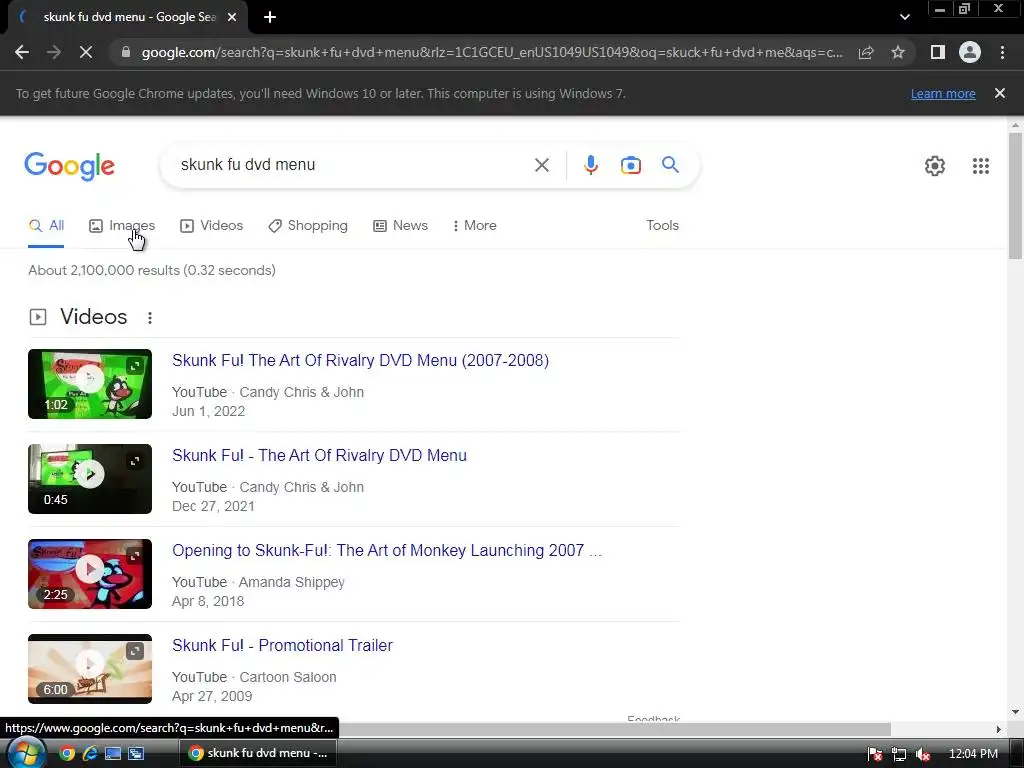This screenshot has height=768, width=1024.
Task: View site information via lock icon
Action: click(x=126, y=52)
